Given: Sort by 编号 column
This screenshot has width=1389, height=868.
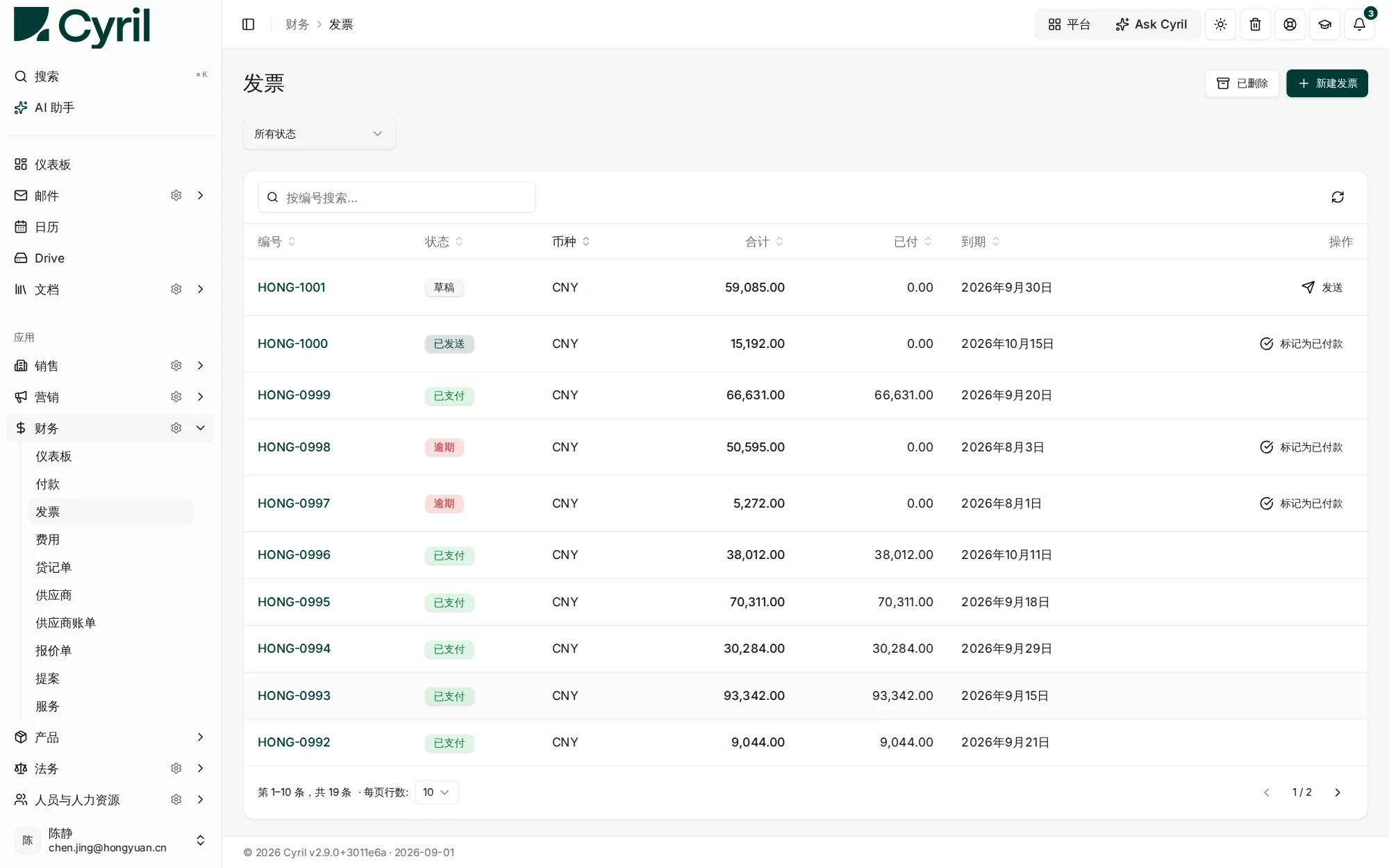Looking at the screenshot, I should [276, 242].
